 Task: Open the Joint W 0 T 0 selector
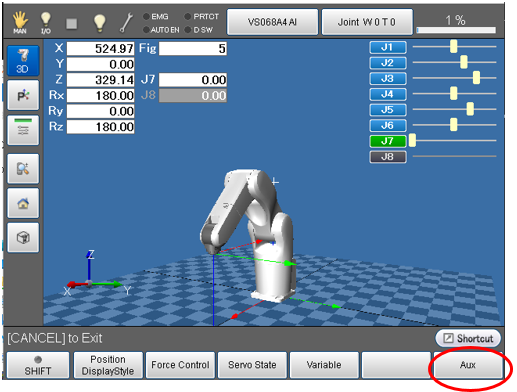click(x=367, y=22)
